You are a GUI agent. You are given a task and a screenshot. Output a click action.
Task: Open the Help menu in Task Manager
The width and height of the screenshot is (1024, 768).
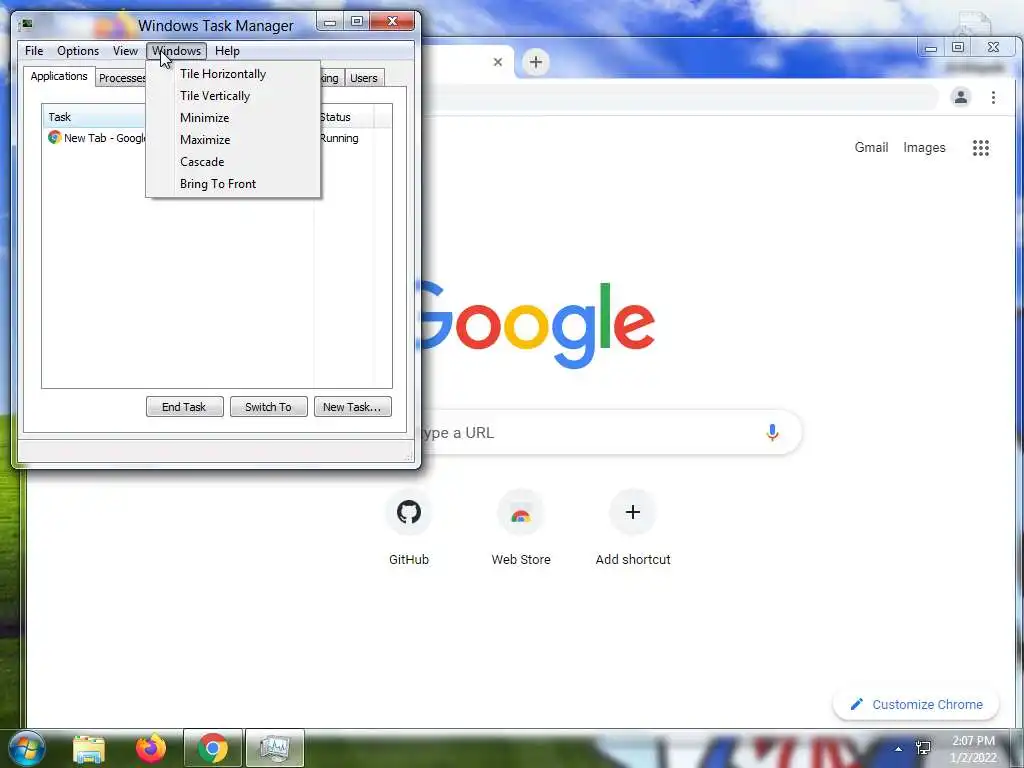coord(227,51)
